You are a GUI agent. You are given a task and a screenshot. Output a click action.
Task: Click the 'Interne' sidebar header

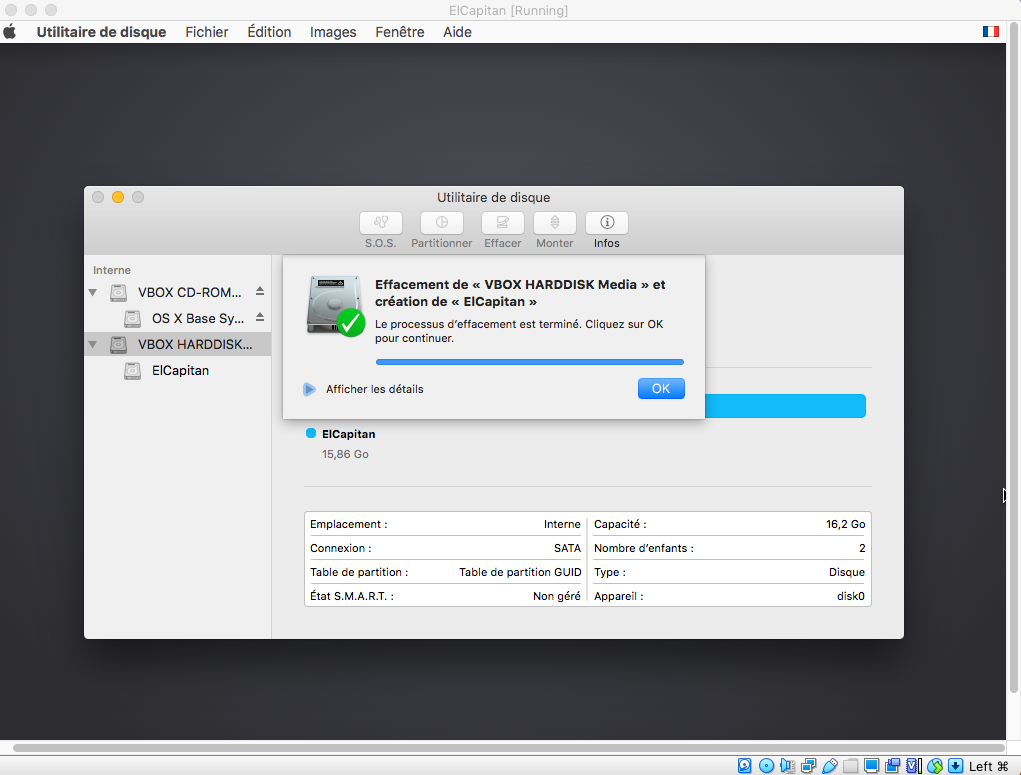tap(111, 270)
